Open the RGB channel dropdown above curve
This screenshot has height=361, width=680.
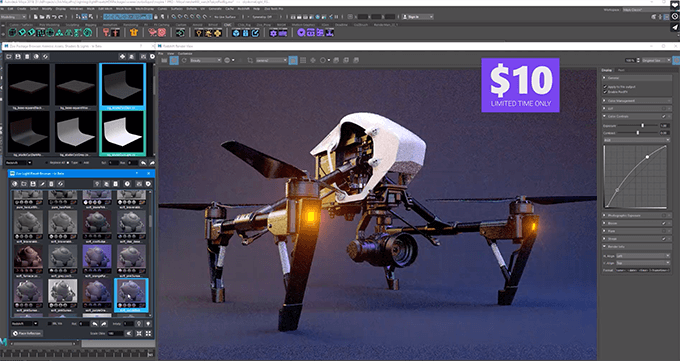pyautogui.click(x=637, y=140)
